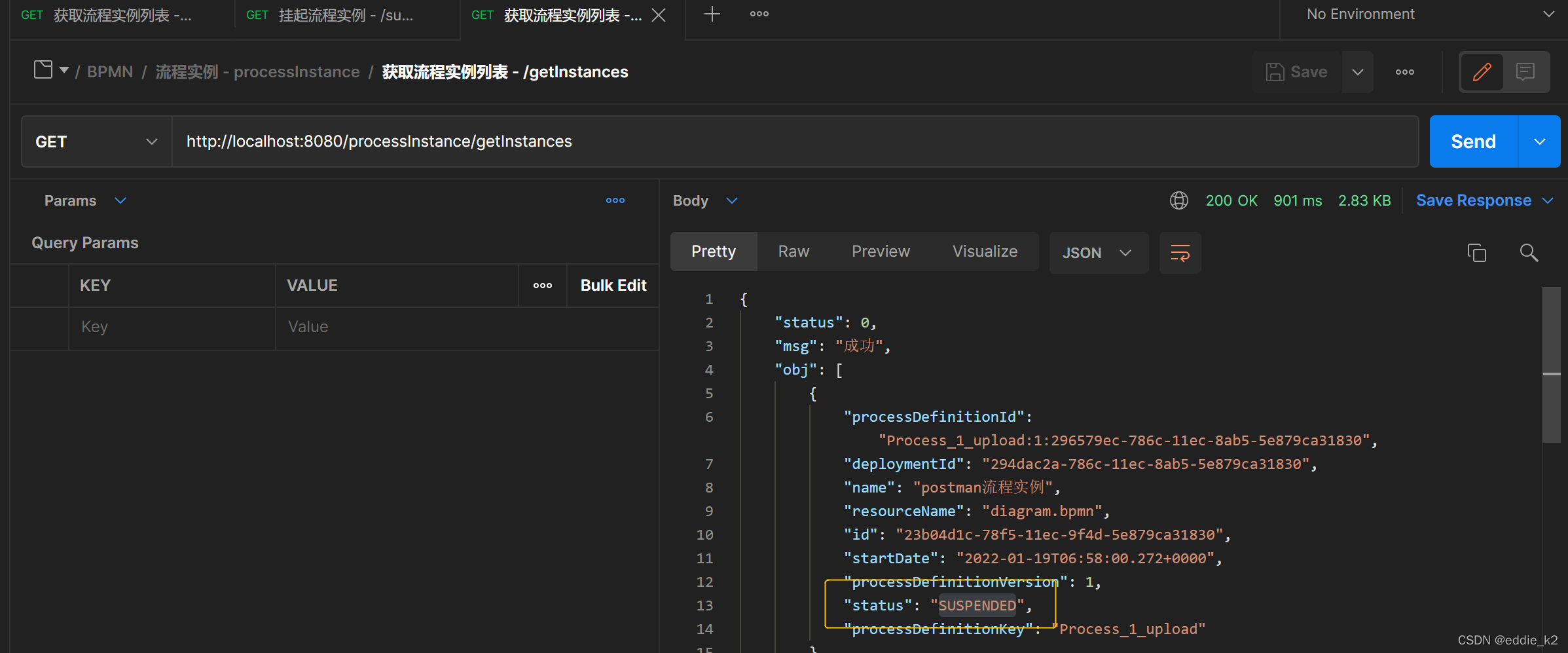The height and width of the screenshot is (653, 1568).
Task: Select the Pretty response view
Action: 714,252
